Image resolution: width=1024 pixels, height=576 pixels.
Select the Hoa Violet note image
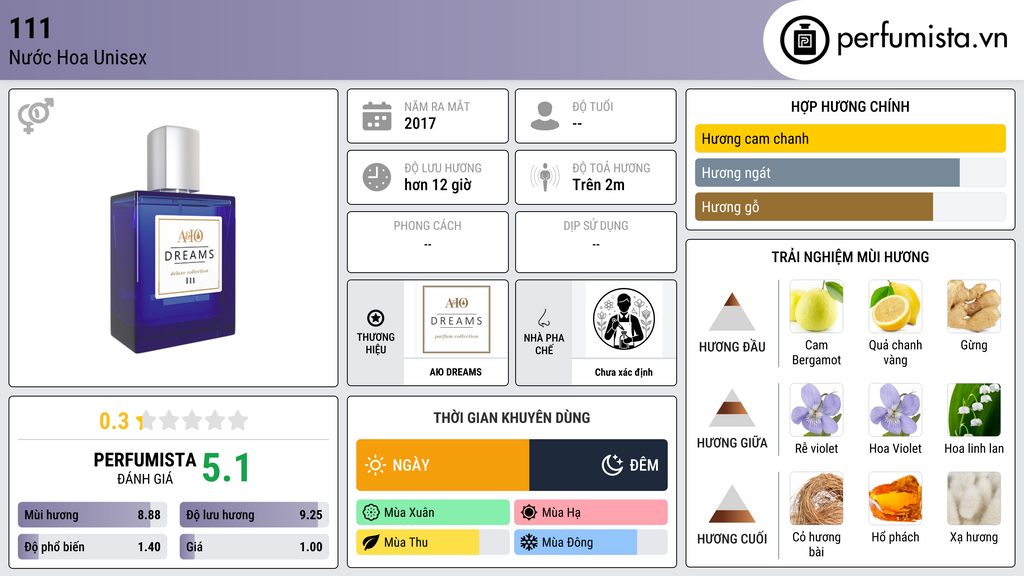[x=895, y=409]
